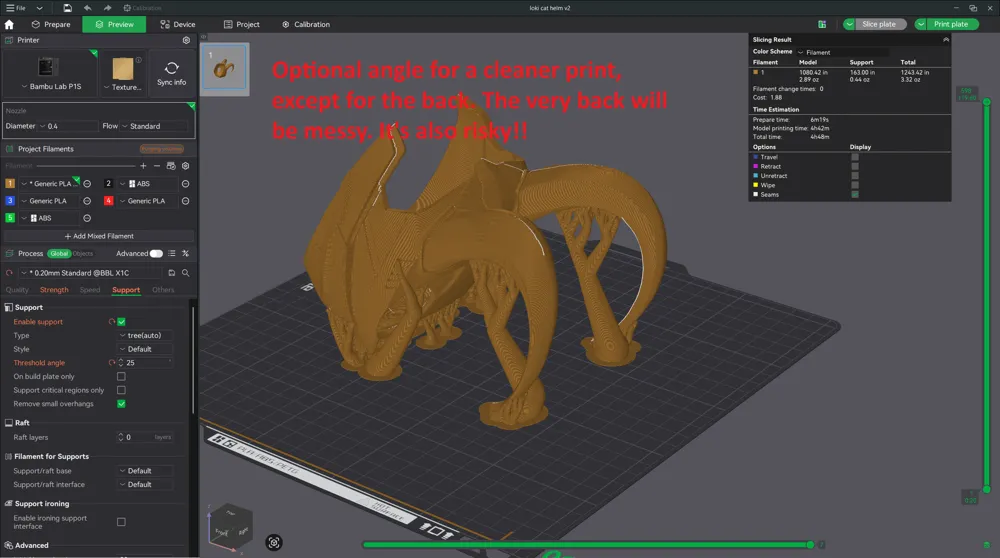Open support Type tree(auto) dropdown

145,335
